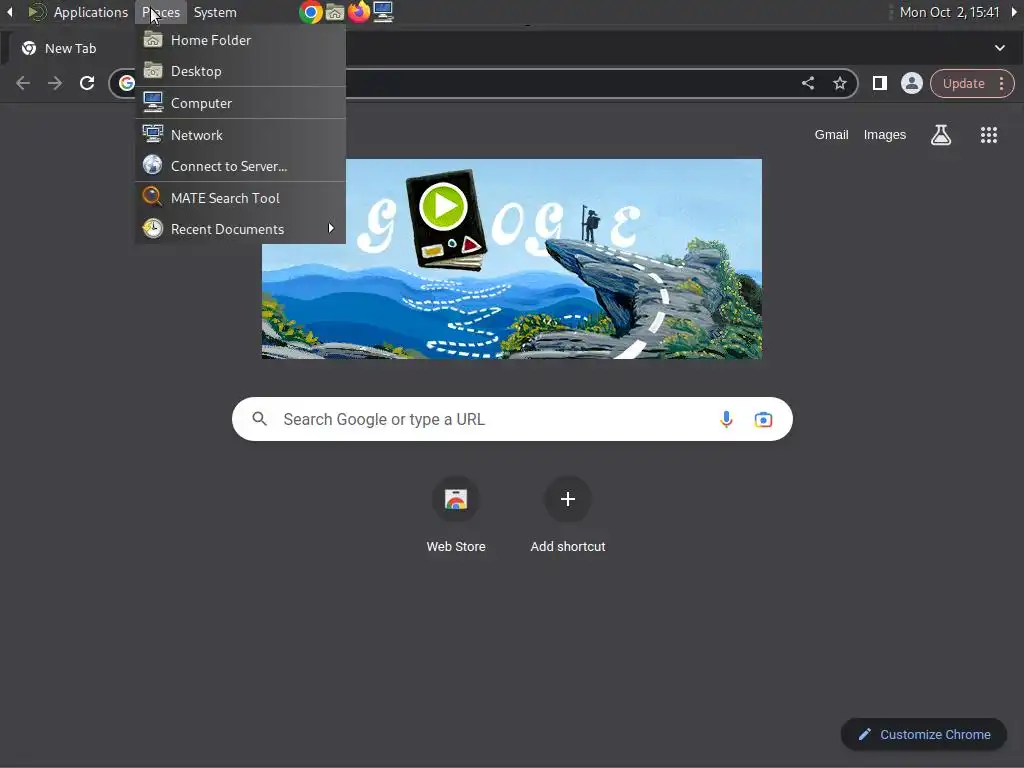Reload the current page

pos(87,83)
